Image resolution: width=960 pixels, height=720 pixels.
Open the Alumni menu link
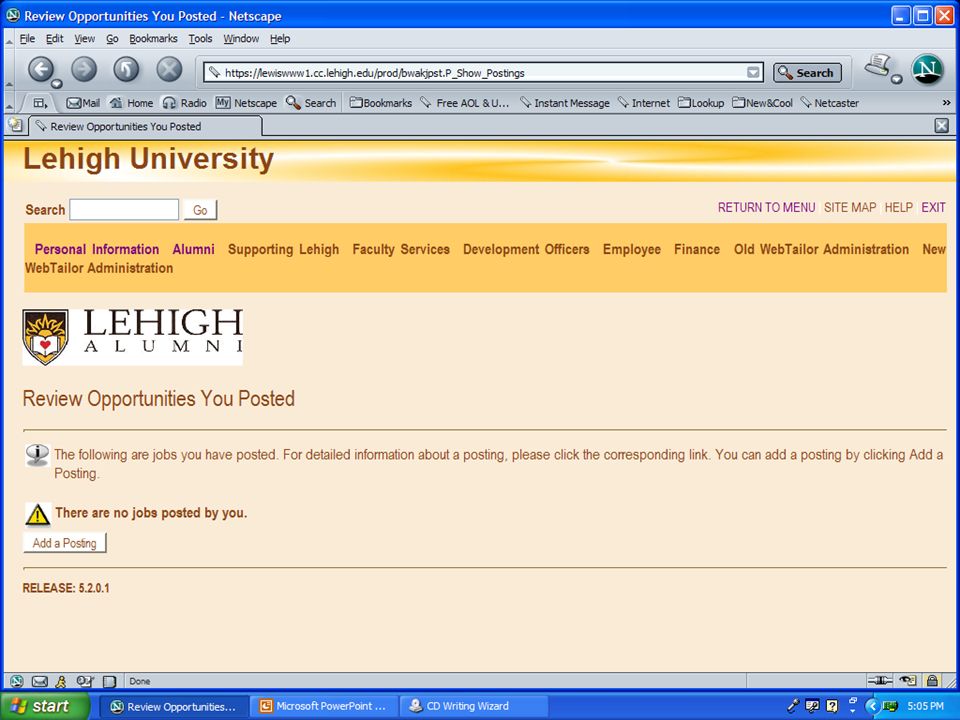193,249
